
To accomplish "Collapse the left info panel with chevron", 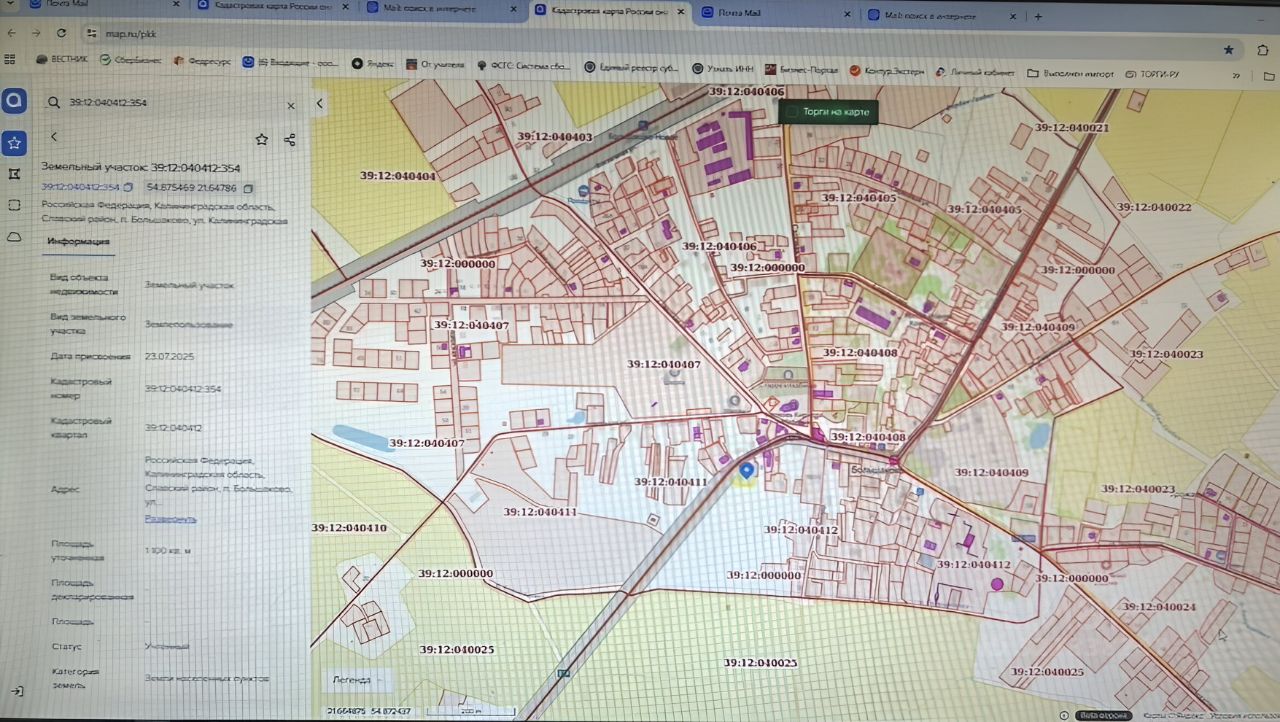I will (x=320, y=103).
